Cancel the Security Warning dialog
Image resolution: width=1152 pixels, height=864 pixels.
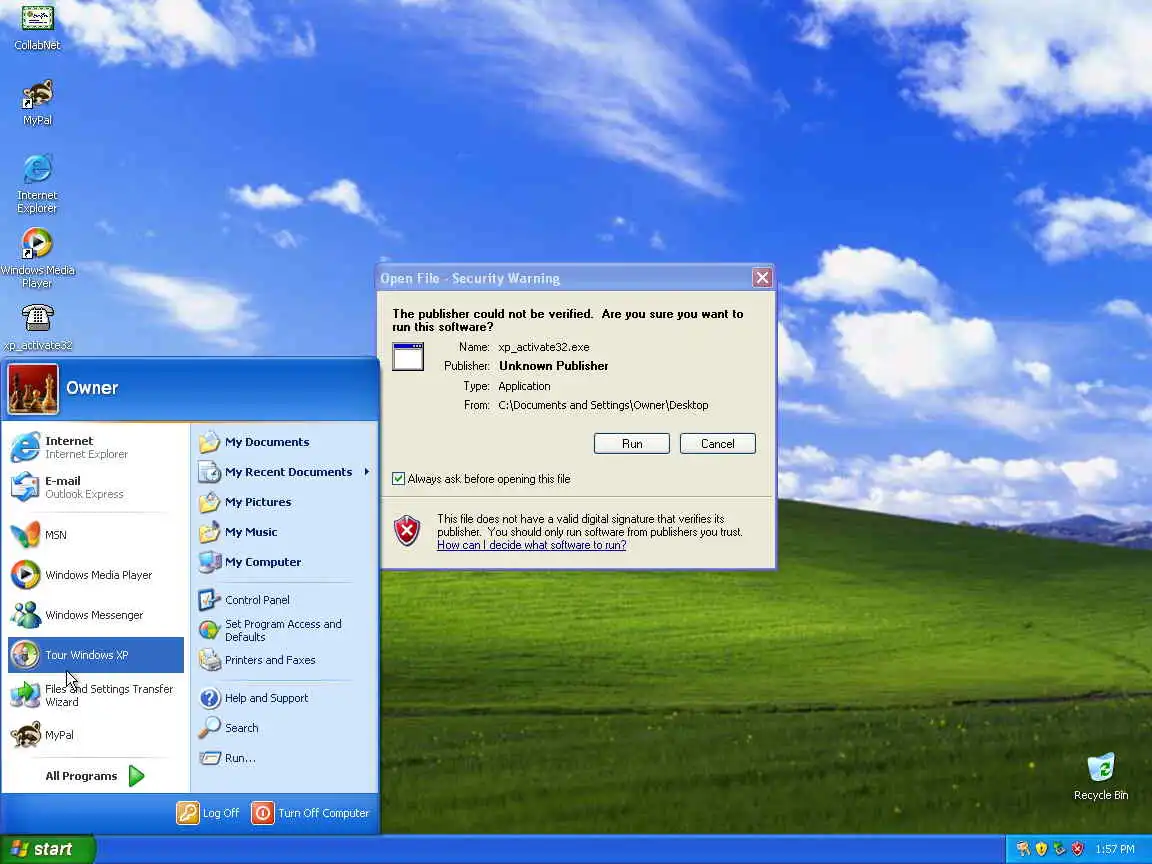718,444
